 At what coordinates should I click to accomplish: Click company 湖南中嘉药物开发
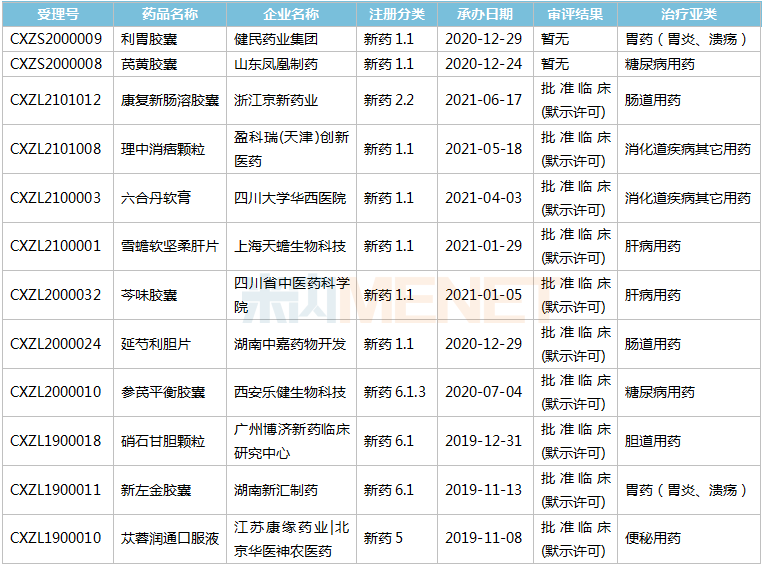tap(290, 344)
